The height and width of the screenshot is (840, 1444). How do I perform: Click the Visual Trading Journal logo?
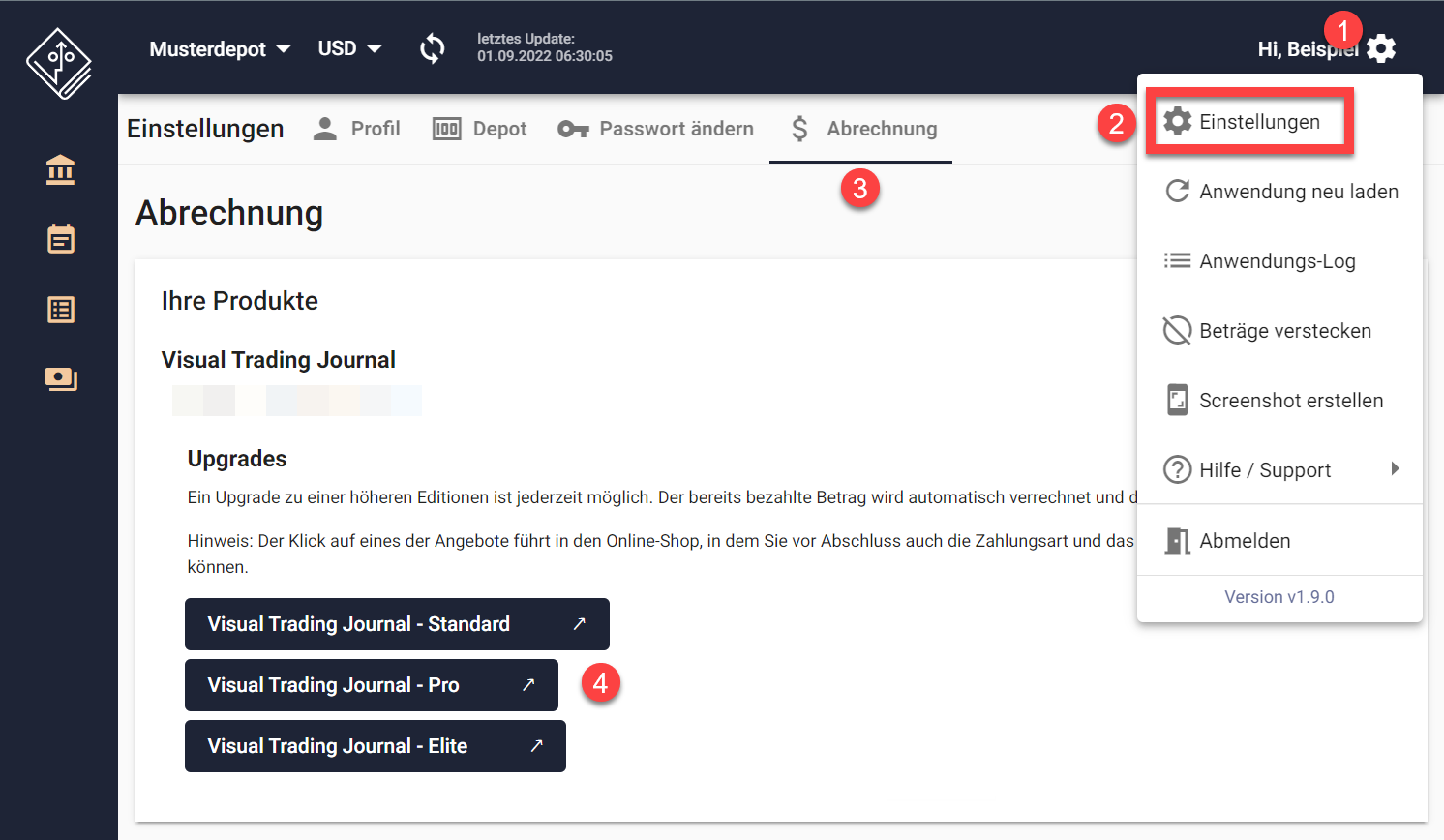click(59, 63)
